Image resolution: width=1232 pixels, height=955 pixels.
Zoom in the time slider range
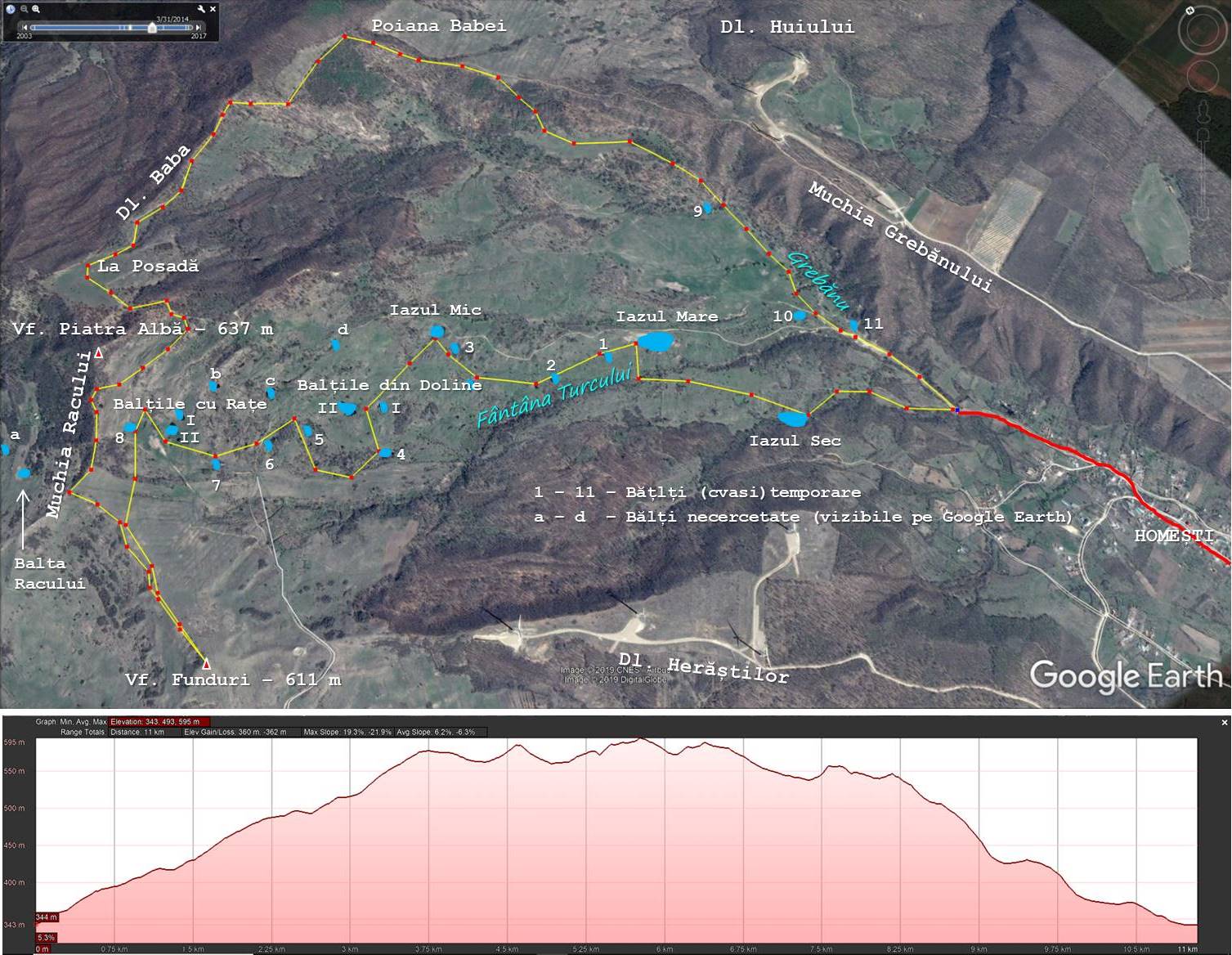(x=37, y=9)
